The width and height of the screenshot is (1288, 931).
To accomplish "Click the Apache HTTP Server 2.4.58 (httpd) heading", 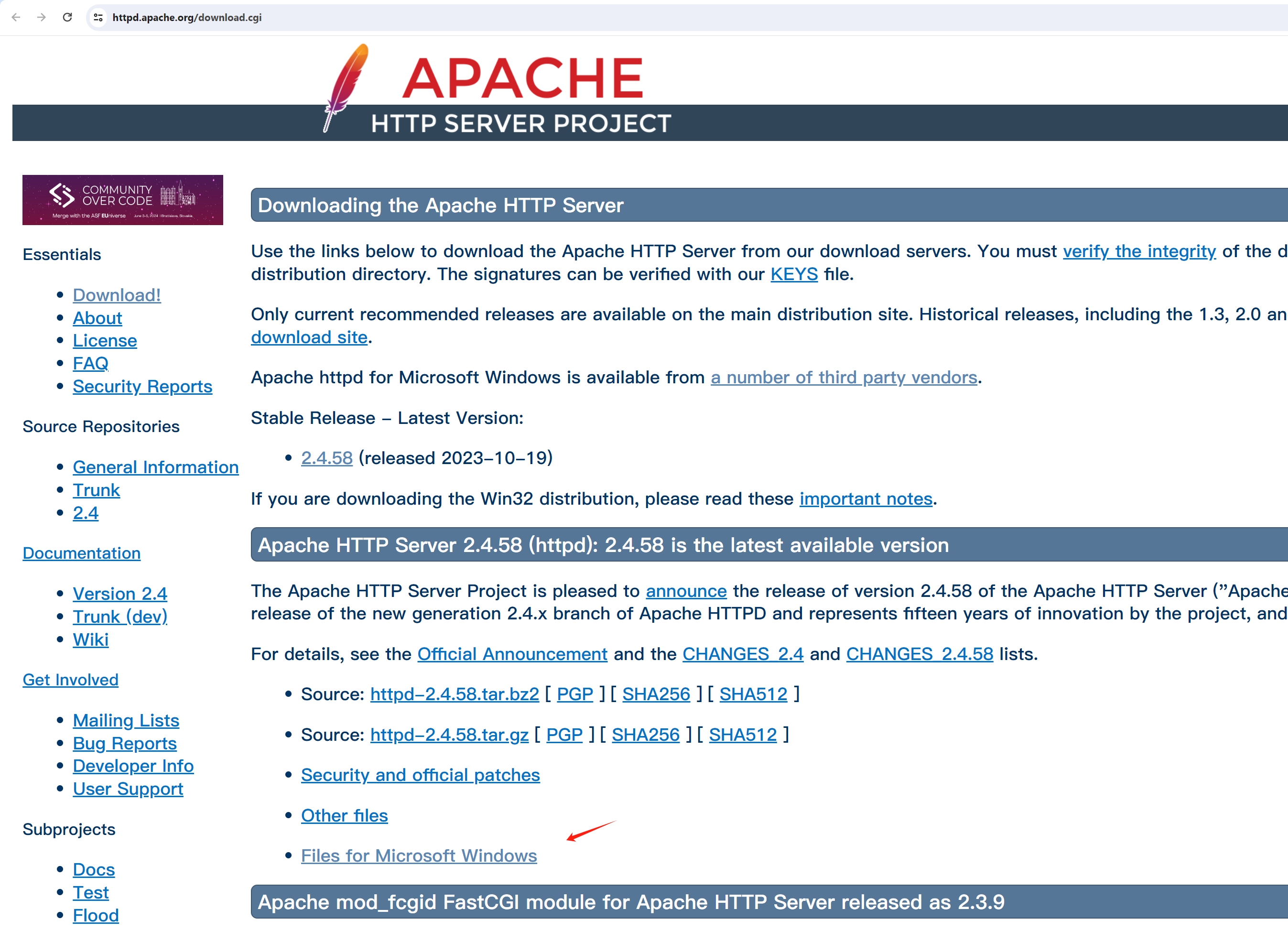I will click(x=603, y=545).
